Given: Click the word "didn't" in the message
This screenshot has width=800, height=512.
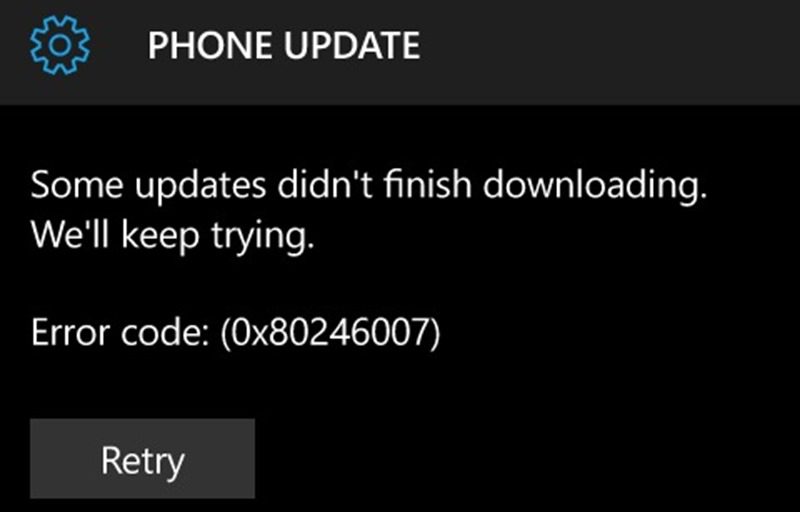Looking at the screenshot, I should point(324,184).
